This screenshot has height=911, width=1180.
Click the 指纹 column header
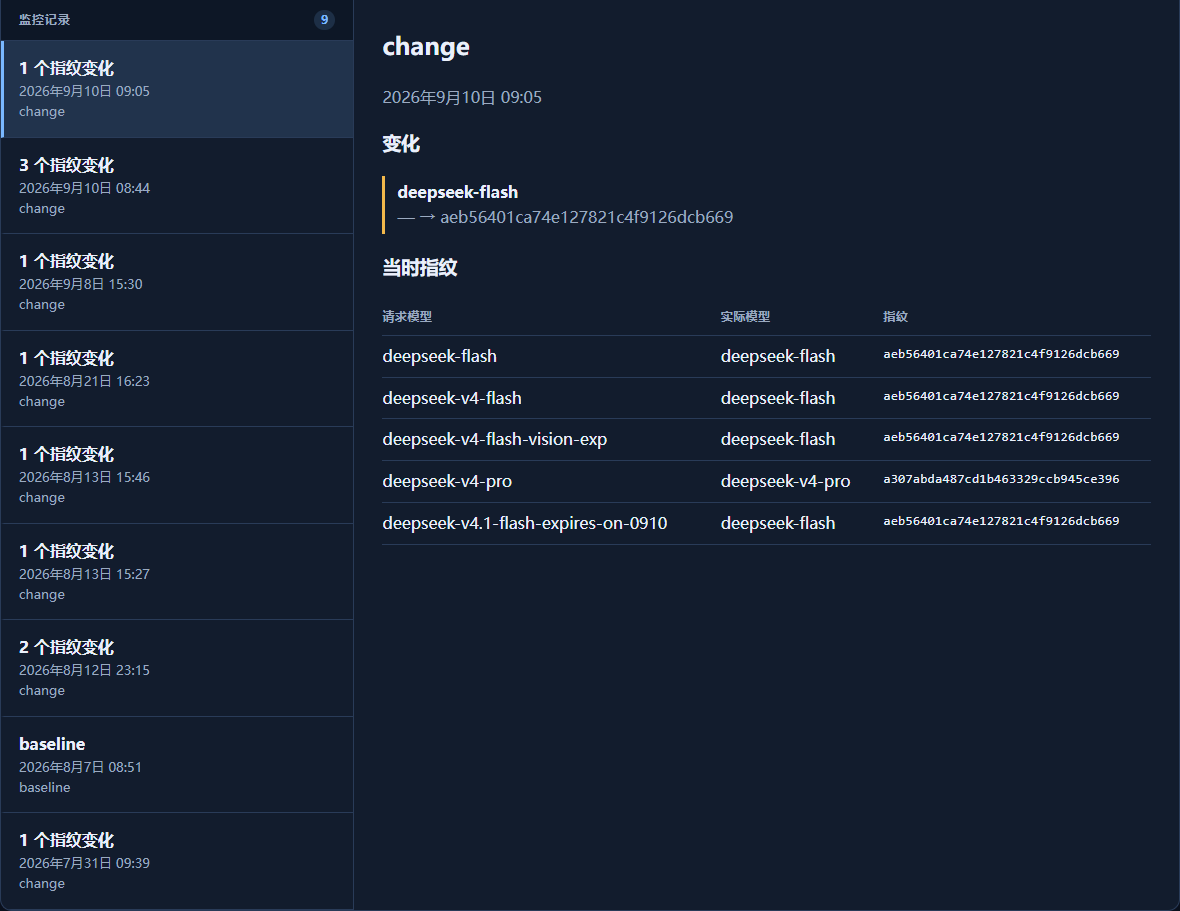point(896,317)
